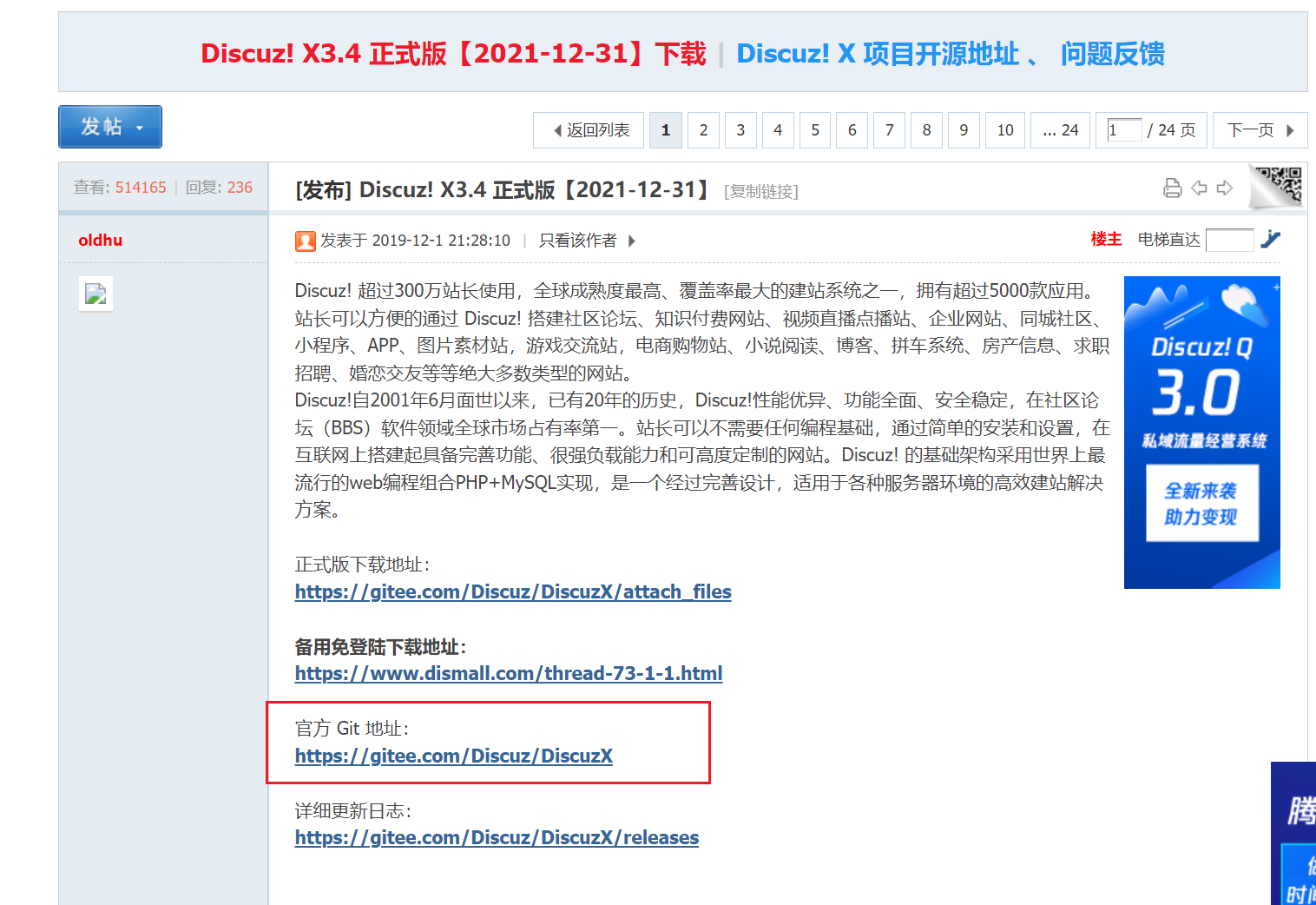The width and height of the screenshot is (1316, 905).
Task: Go to previous thread with left arrow icon
Action: (x=1199, y=188)
